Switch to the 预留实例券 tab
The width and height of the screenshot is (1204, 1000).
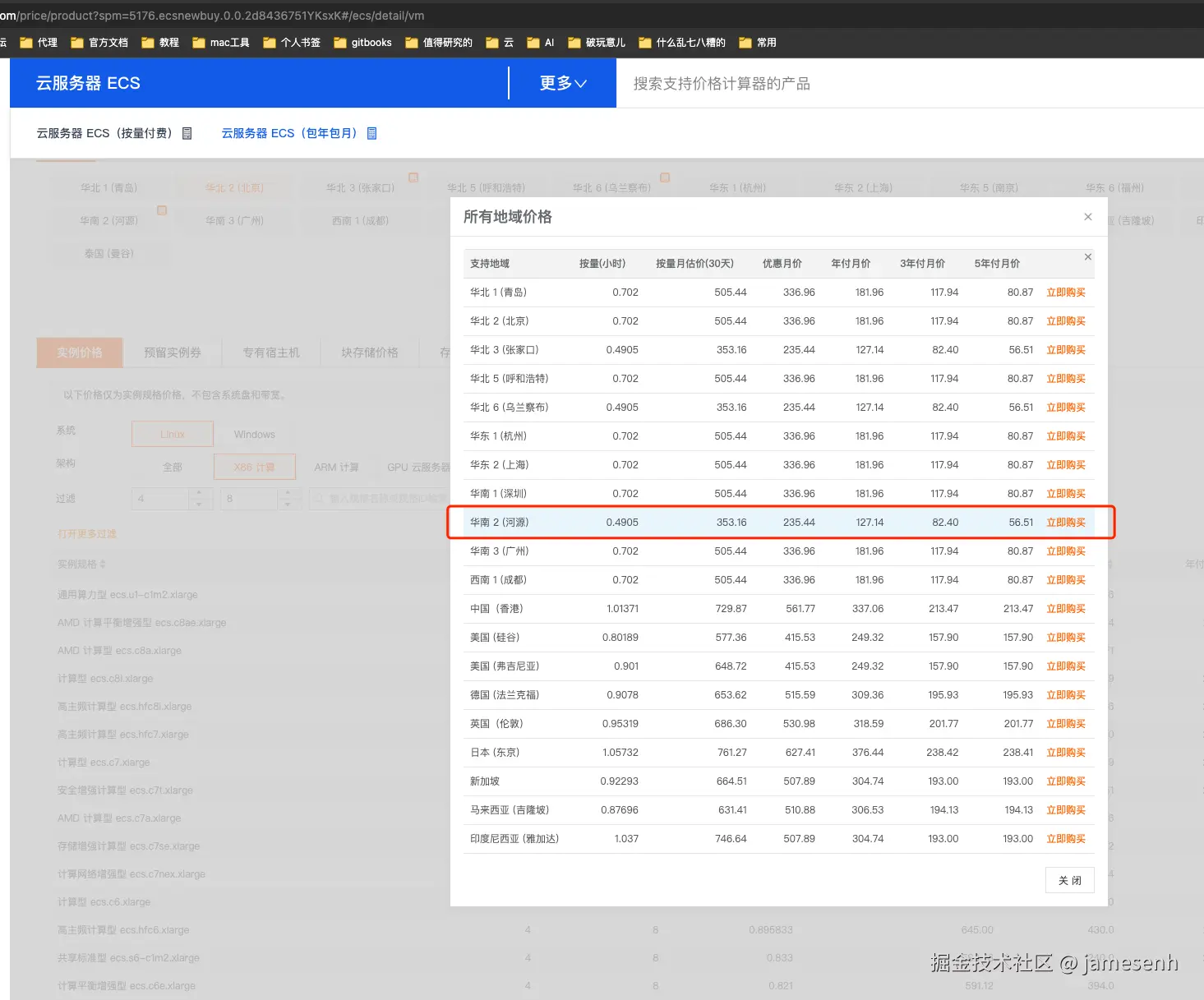[173, 352]
